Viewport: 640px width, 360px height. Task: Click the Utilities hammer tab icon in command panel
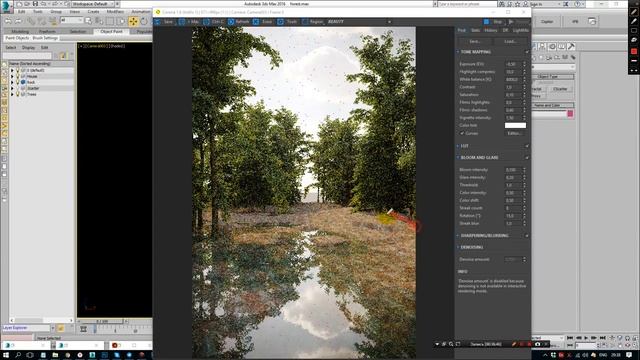coord(571,47)
